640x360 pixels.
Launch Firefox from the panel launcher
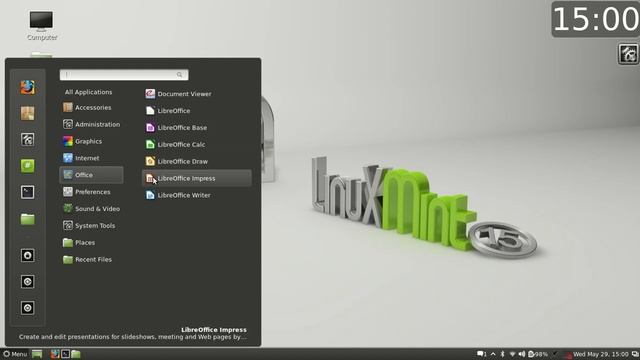55,354
